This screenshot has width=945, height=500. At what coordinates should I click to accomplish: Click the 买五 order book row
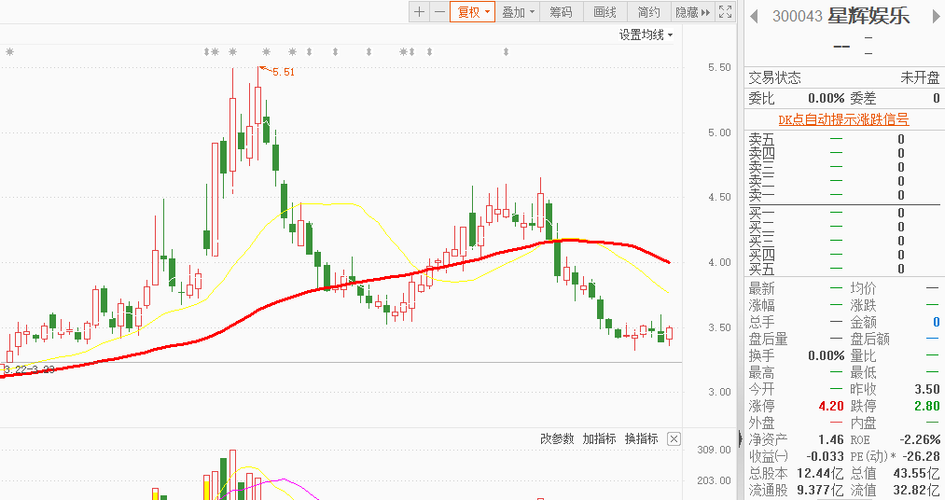pyautogui.click(x=843, y=269)
